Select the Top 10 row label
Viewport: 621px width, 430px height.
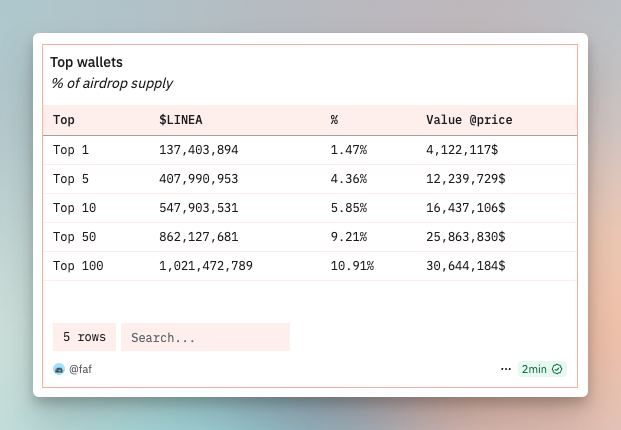click(74, 208)
